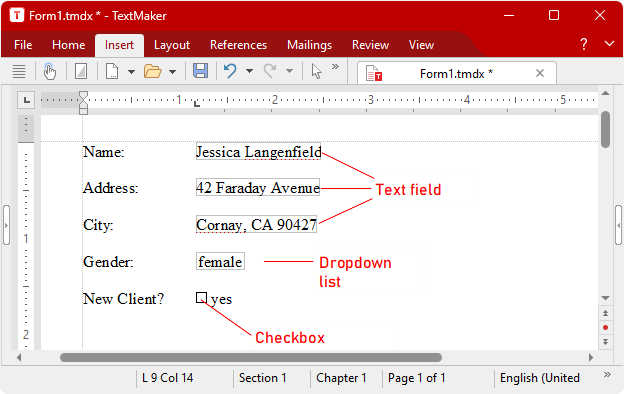Click 'Section 1' in status bar
Screen dimensions: 624x394
(x=263, y=378)
